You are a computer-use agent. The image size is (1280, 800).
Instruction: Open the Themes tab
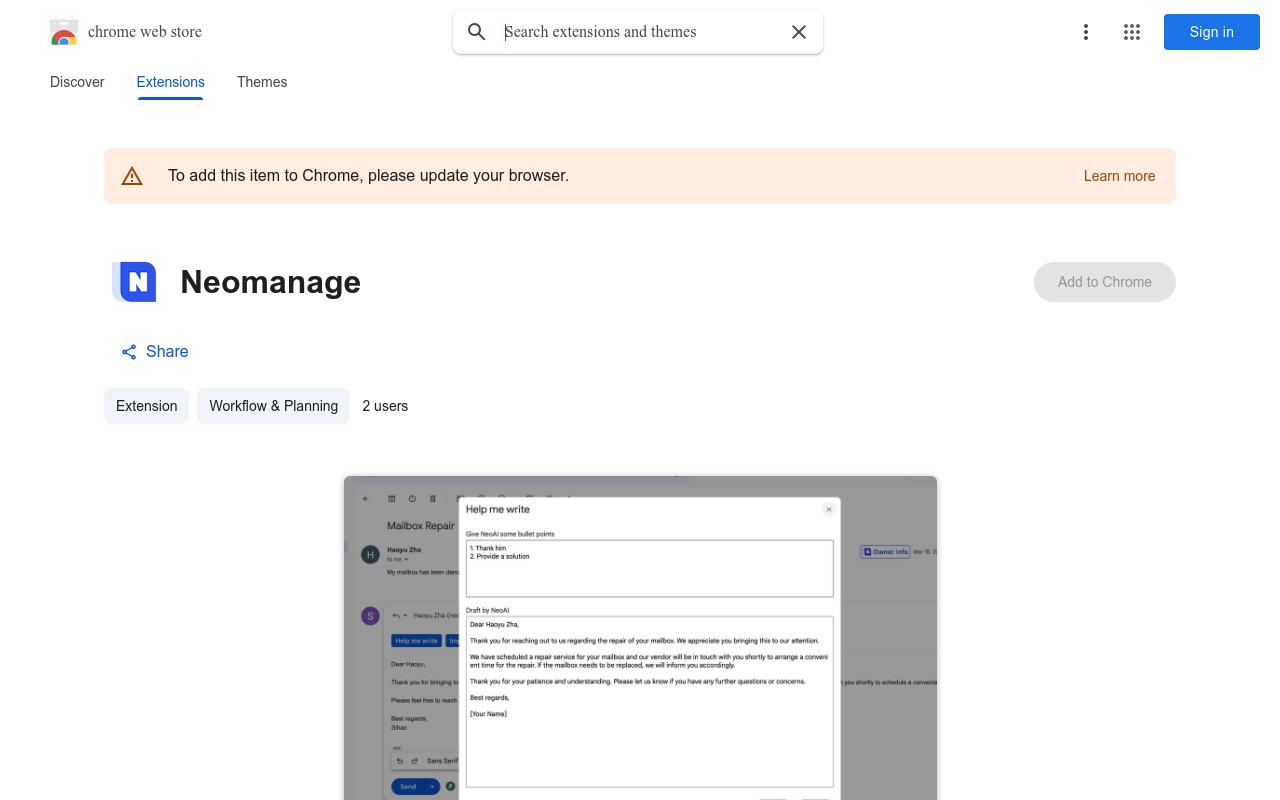(x=262, y=82)
